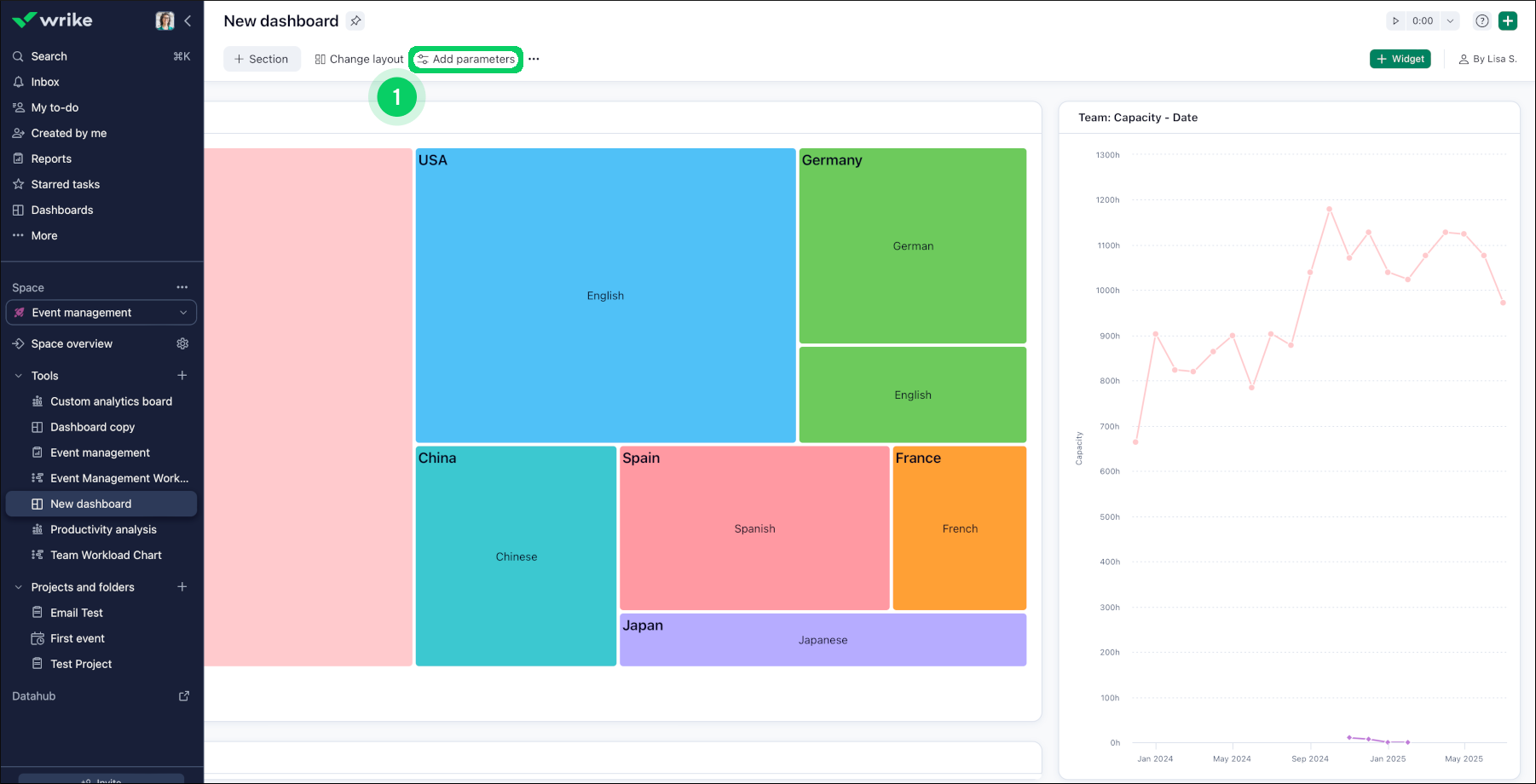1536x784 pixels.
Task: Open space settings gear
Action: point(182,343)
